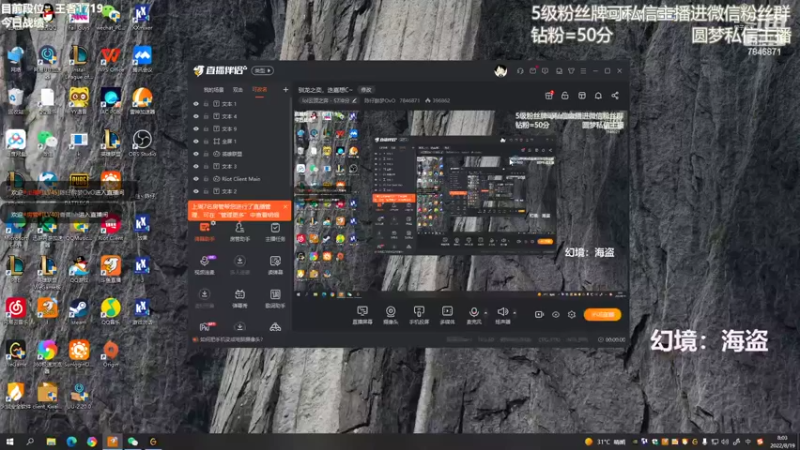800x450 pixels.
Task: Select the 全屏 1 source row
Action: point(240,141)
